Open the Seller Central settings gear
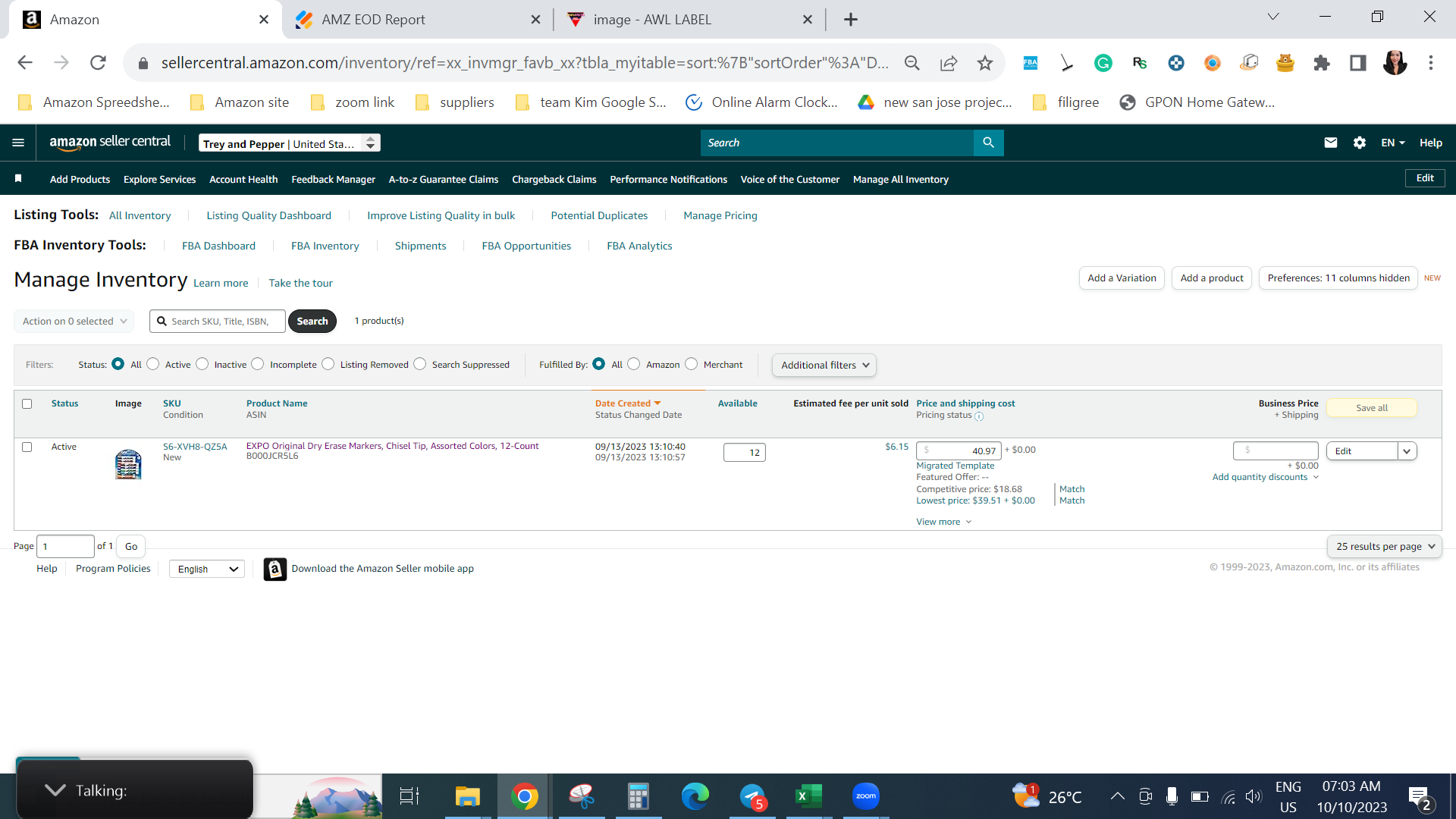 [x=1360, y=143]
